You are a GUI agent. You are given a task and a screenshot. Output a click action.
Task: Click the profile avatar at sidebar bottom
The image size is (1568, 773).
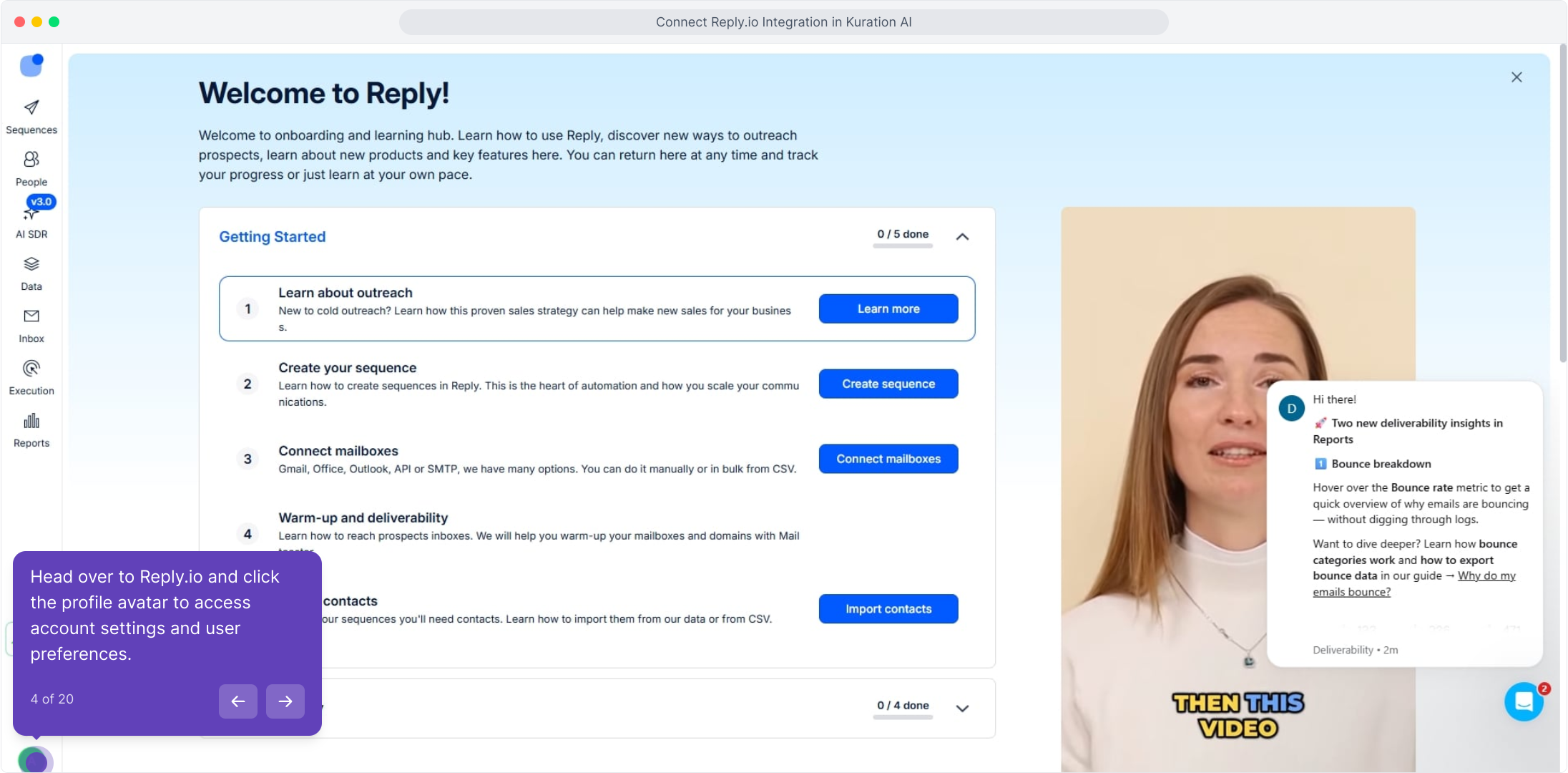tap(35, 760)
